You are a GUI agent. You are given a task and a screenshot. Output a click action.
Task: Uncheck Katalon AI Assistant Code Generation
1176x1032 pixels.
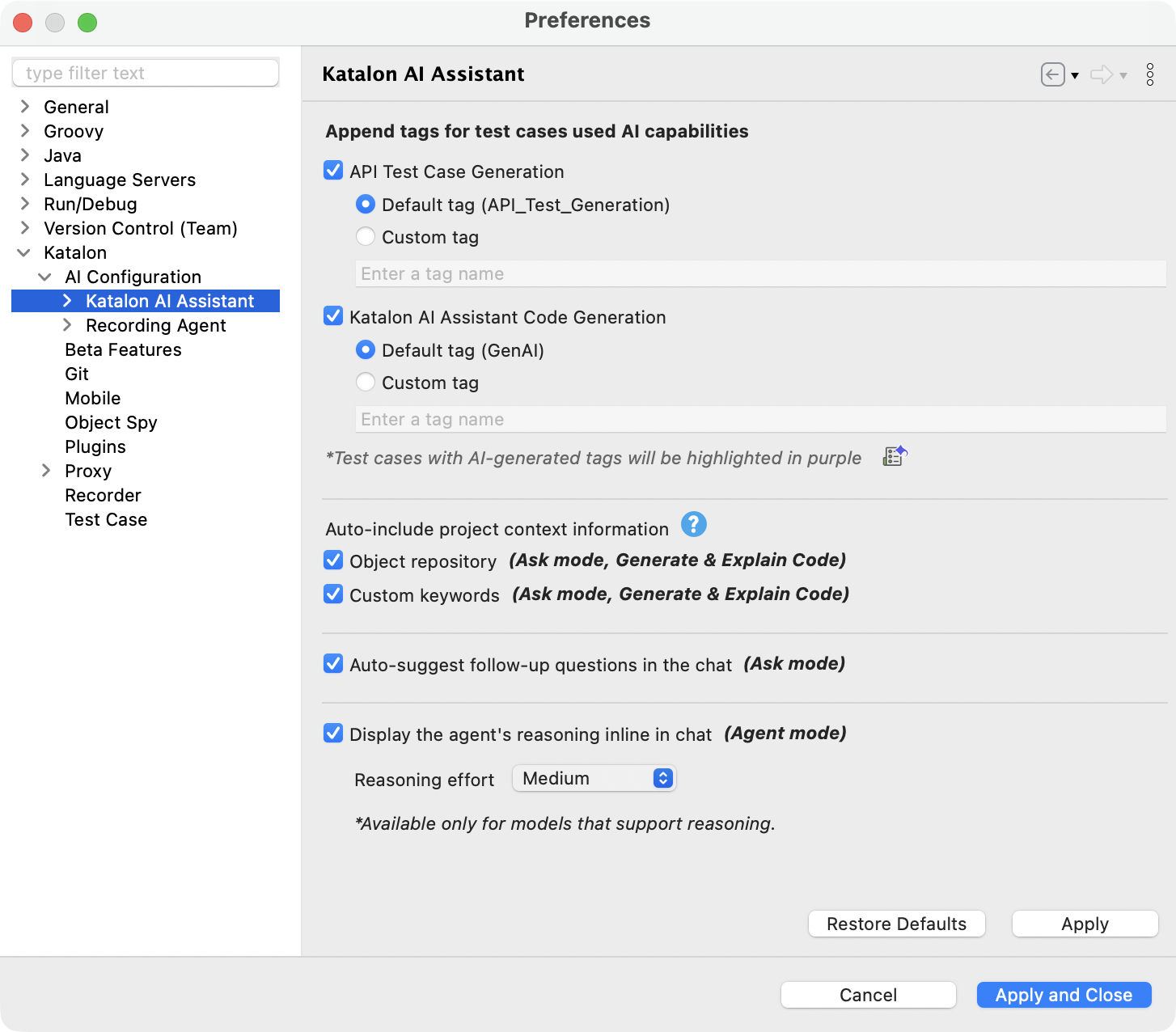[x=333, y=316]
